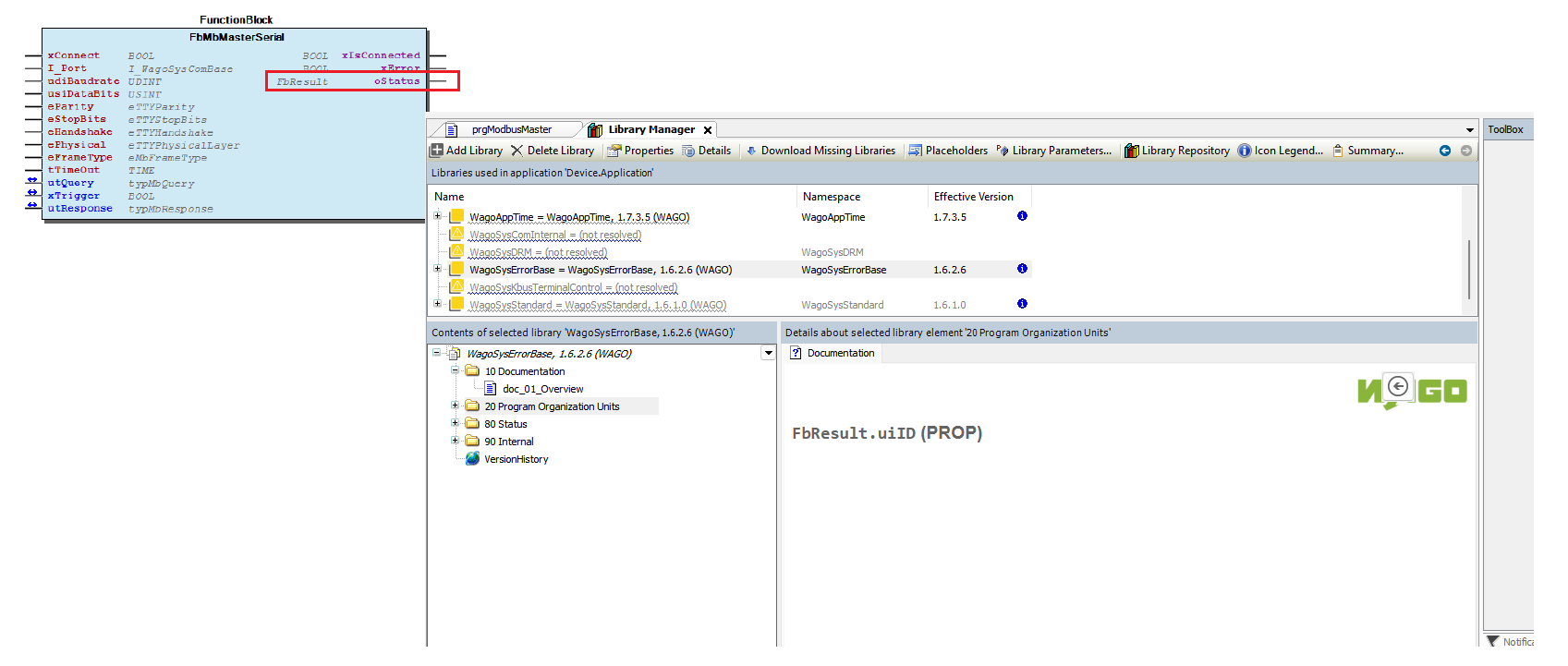
Task: Click the VersionHistory globe icon
Action: pyautogui.click(x=472, y=458)
